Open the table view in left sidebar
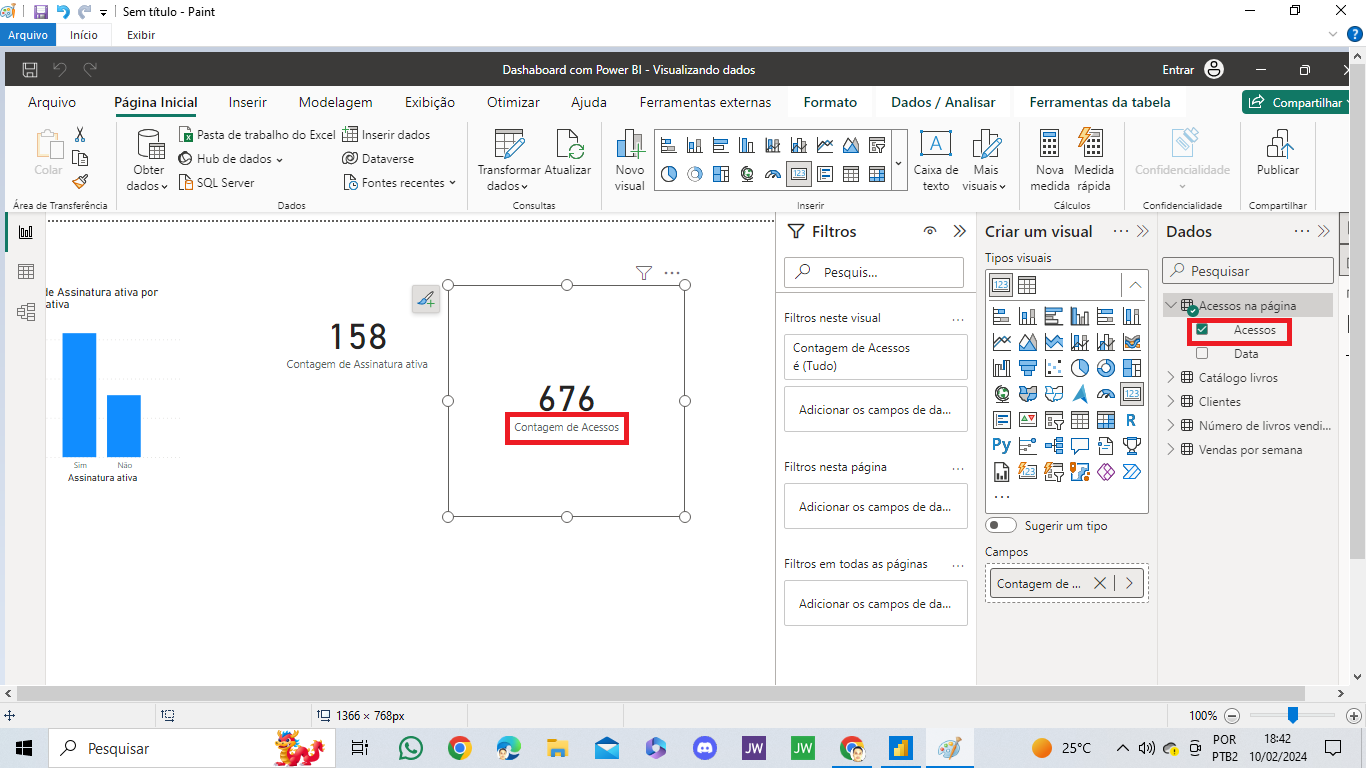The image size is (1366, 768). point(26,272)
